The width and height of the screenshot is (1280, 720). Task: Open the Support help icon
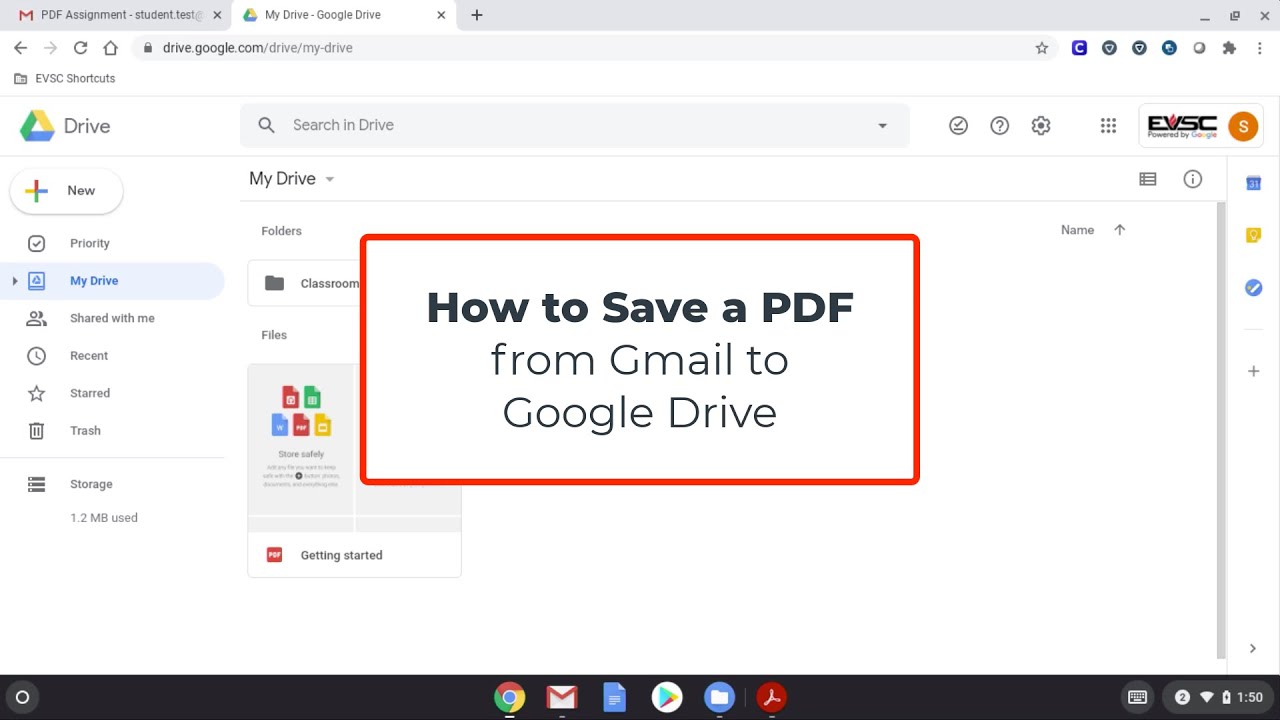(999, 125)
